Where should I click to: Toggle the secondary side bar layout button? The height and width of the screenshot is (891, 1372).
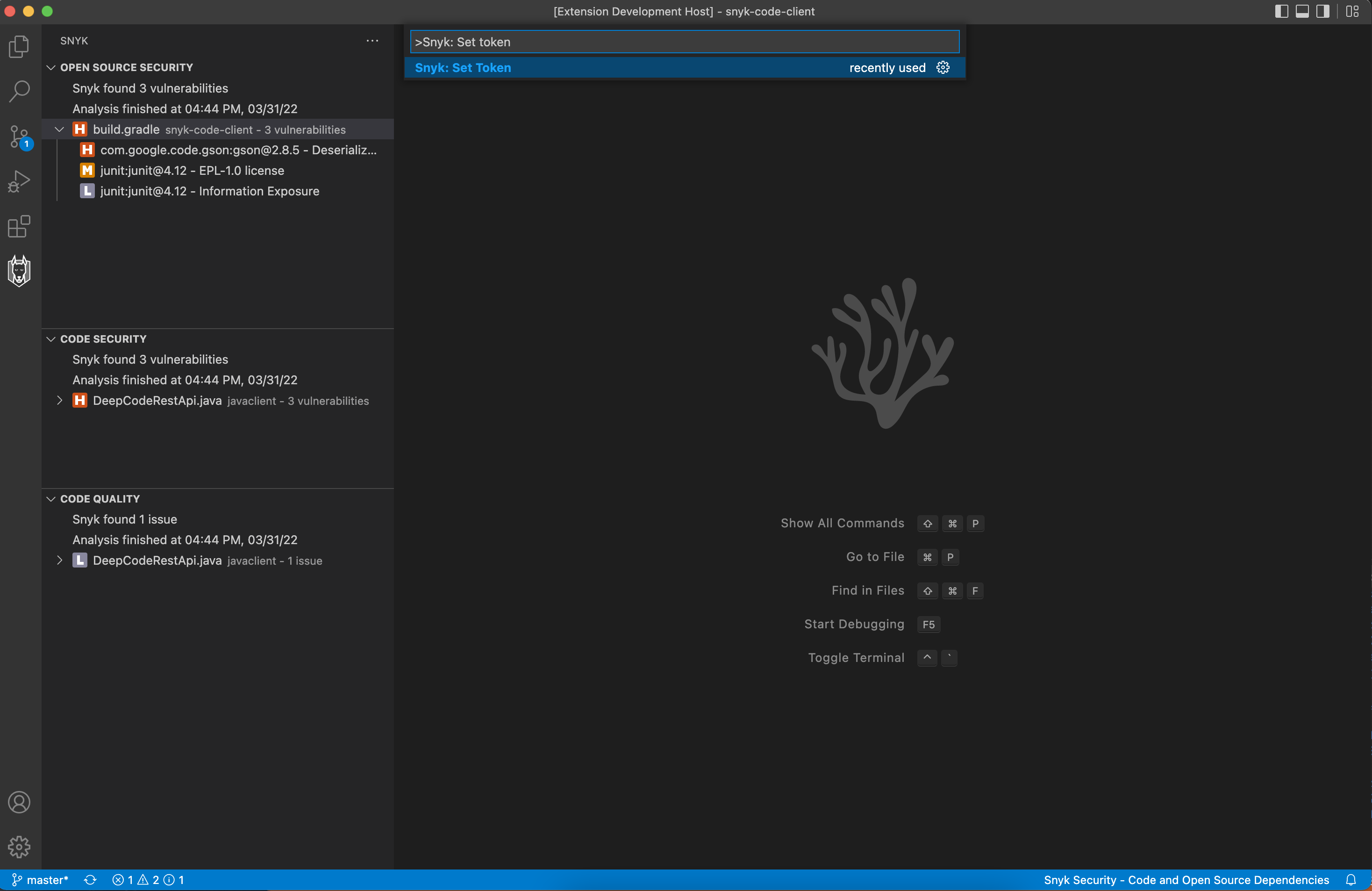[1322, 11]
